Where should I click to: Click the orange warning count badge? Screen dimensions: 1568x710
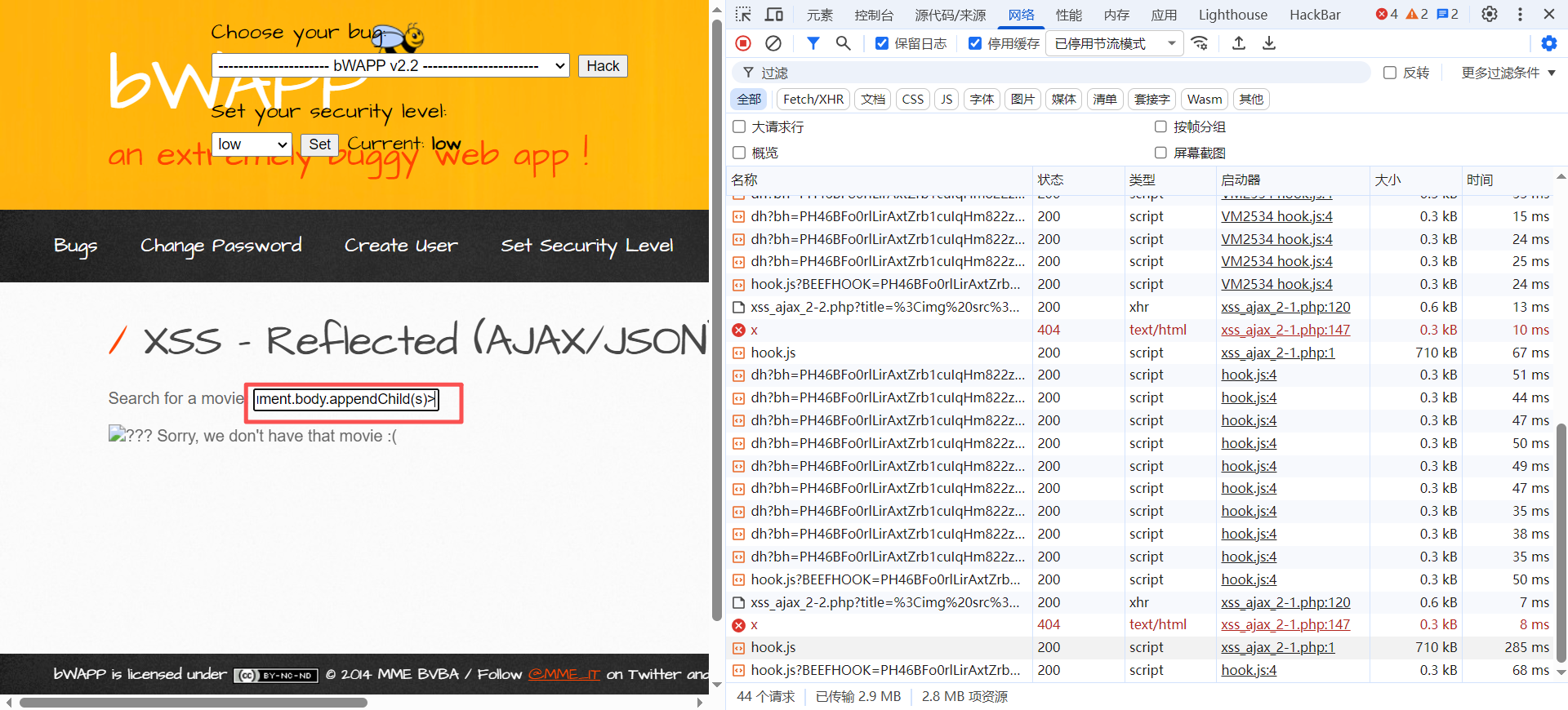(x=1417, y=14)
